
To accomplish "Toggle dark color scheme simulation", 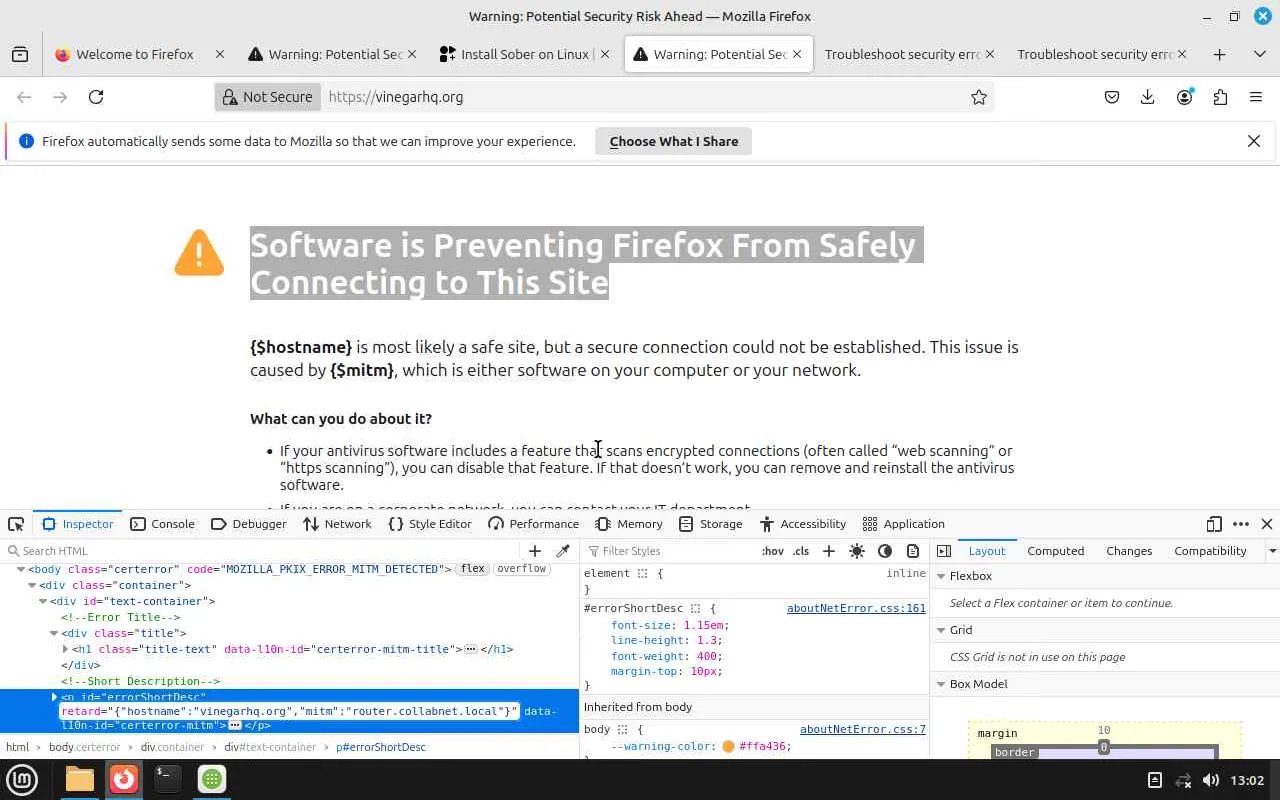I will click(885, 551).
